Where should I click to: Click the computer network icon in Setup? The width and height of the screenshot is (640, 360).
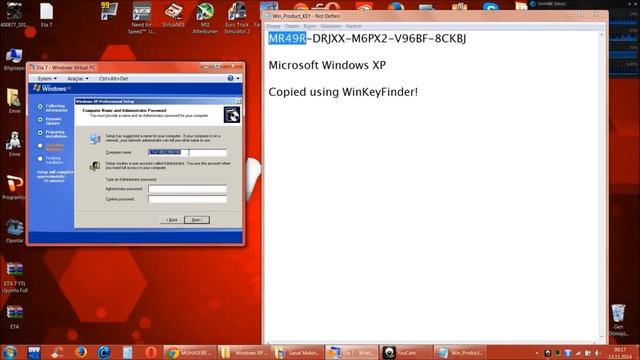click(95, 139)
